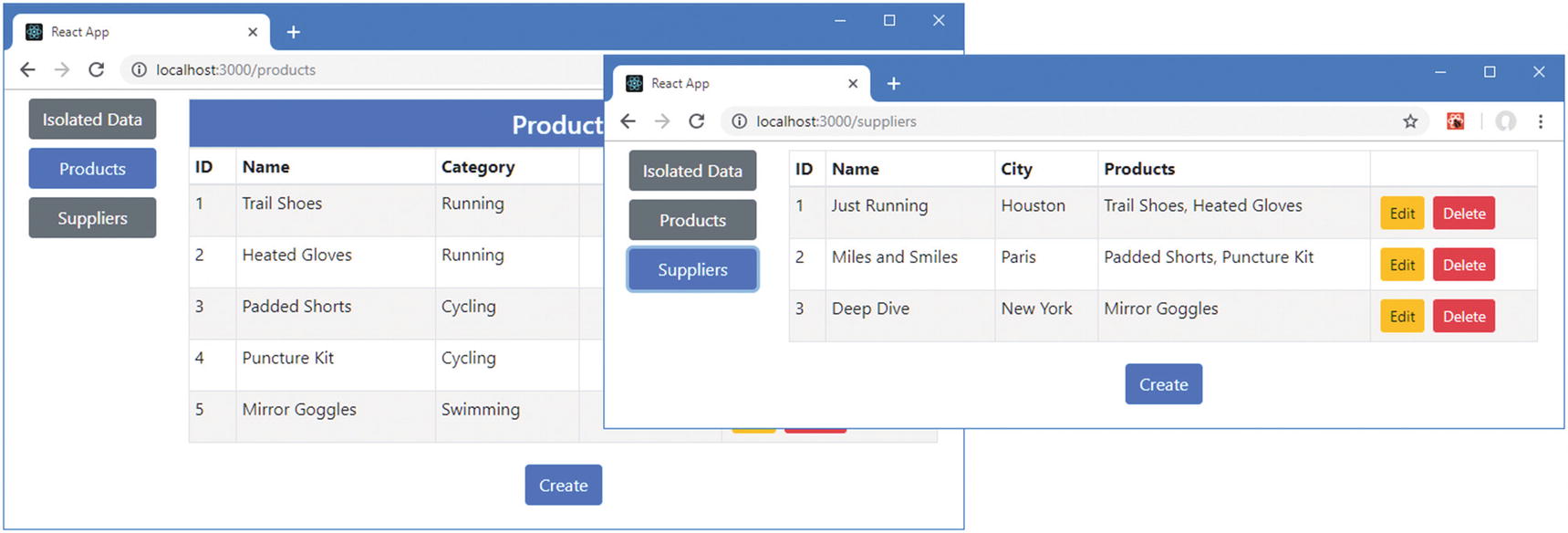Select Products in the front window sidebar
Screen dimensions: 1568x533
(x=692, y=220)
